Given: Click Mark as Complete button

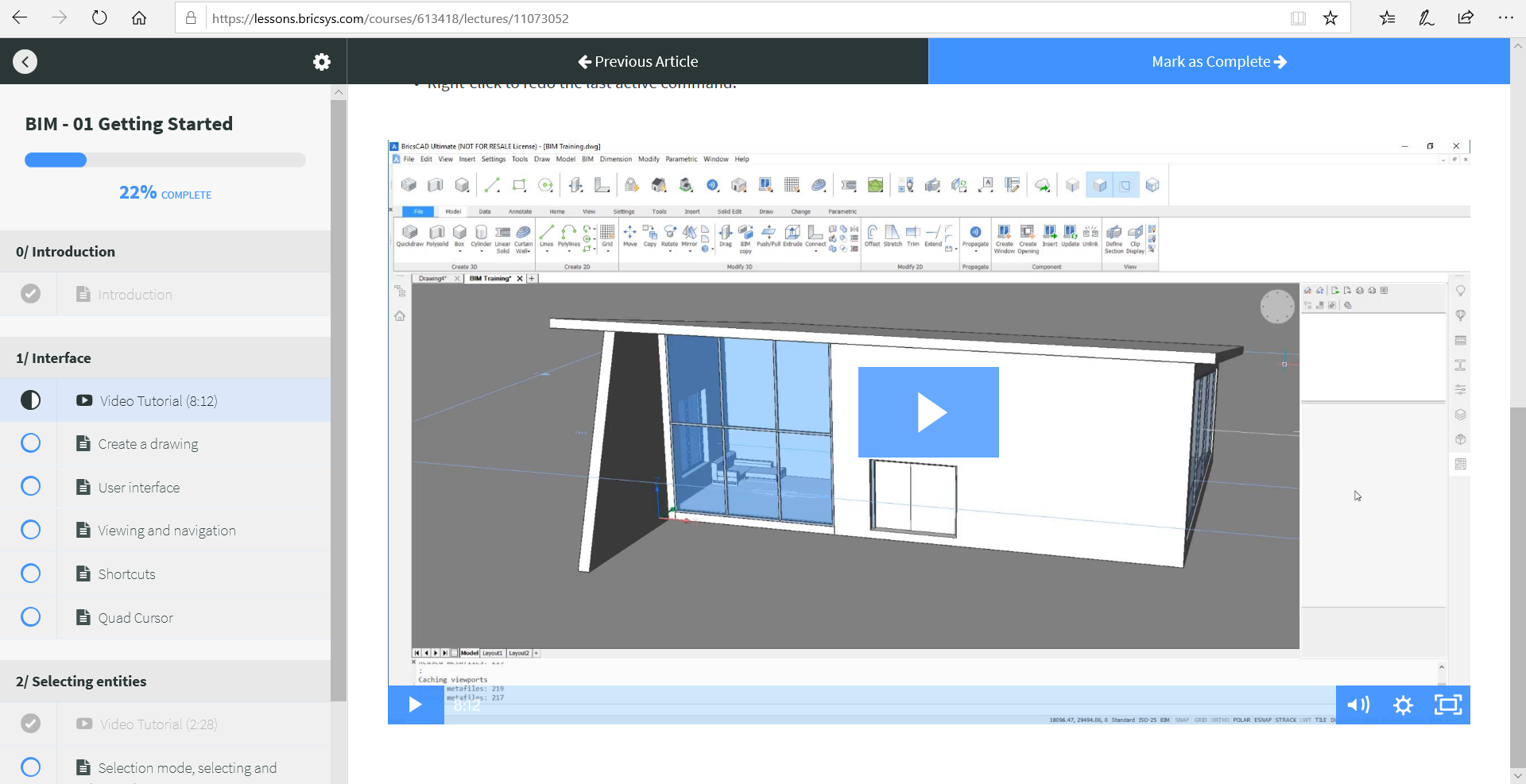Looking at the screenshot, I should [x=1219, y=61].
